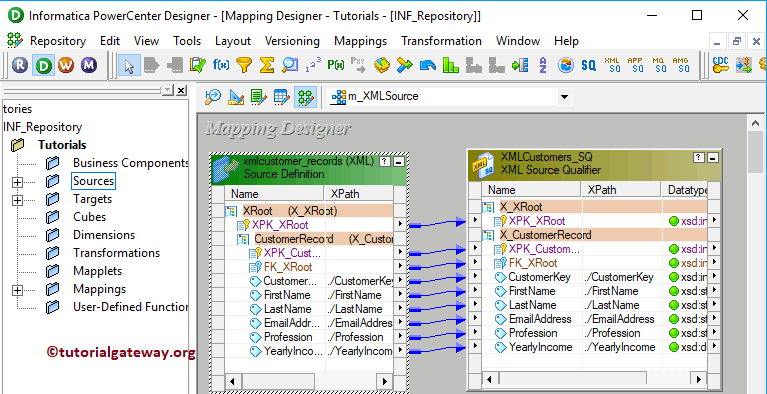The image size is (767, 394).
Task: Choose the APP SQ transformation icon
Action: tap(635, 65)
